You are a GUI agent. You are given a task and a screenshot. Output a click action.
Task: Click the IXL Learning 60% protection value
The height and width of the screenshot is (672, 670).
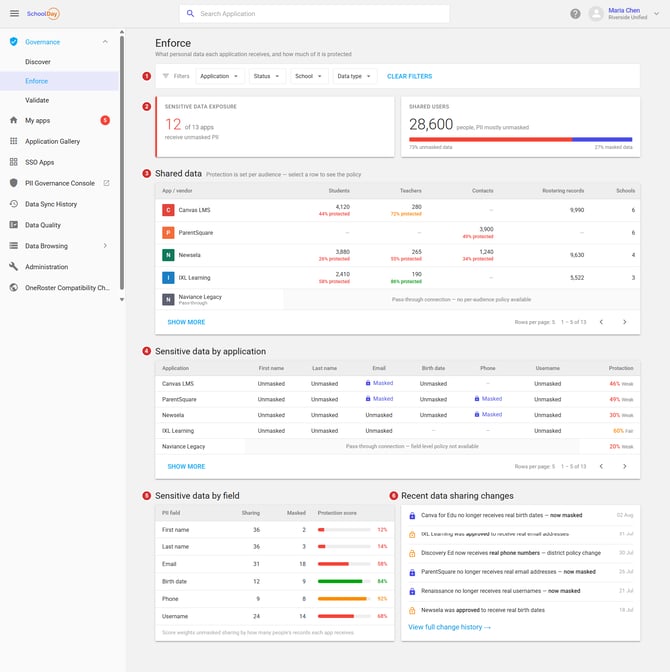point(618,431)
